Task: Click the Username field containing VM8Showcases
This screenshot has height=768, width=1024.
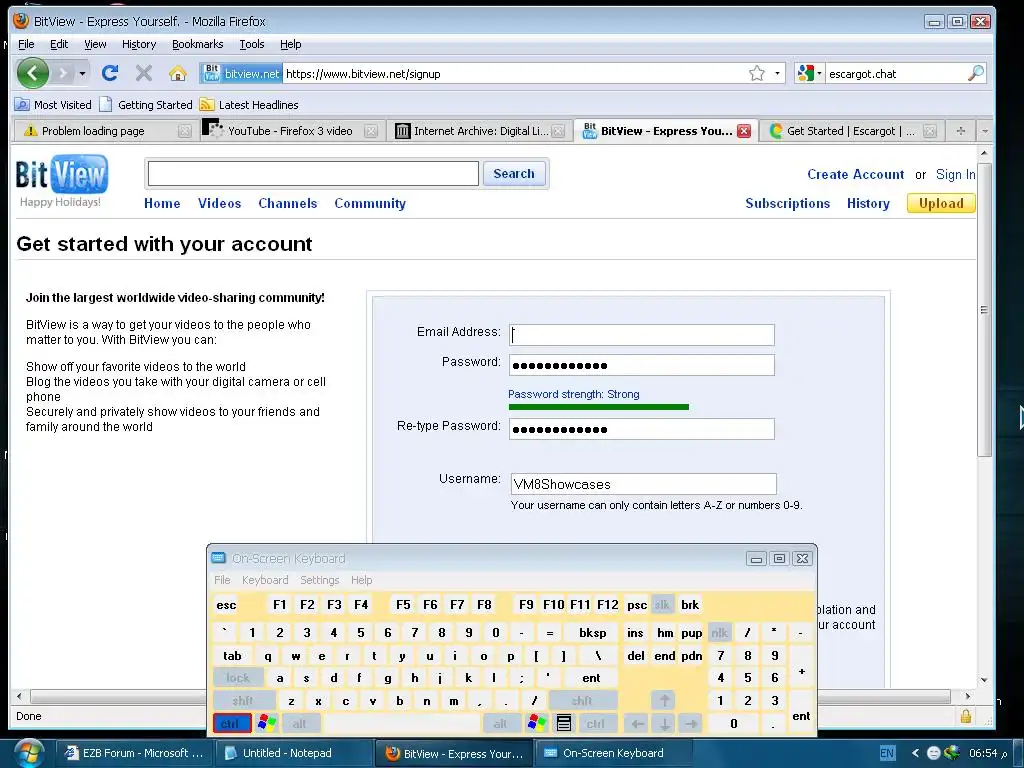Action: coord(644,484)
